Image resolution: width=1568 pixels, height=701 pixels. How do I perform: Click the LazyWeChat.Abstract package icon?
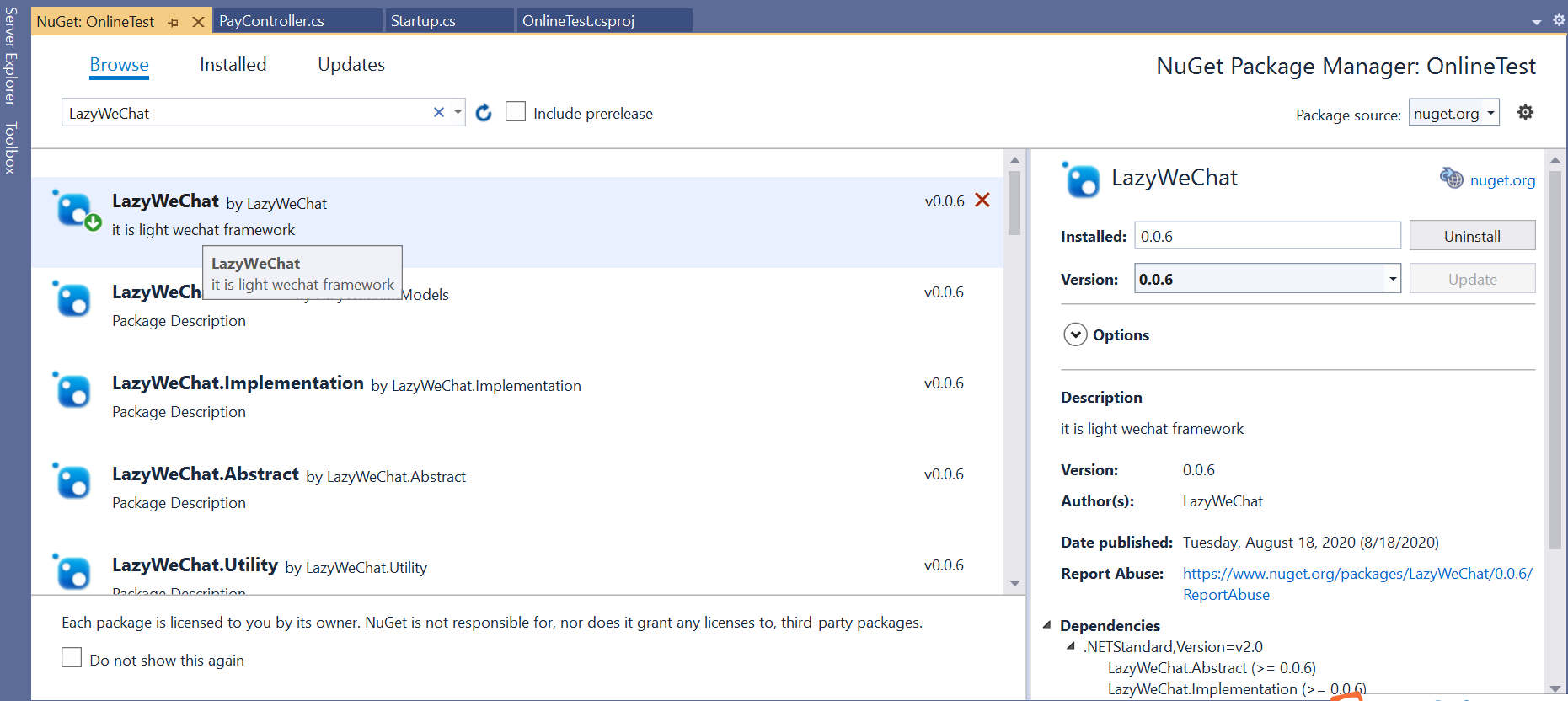tap(72, 481)
